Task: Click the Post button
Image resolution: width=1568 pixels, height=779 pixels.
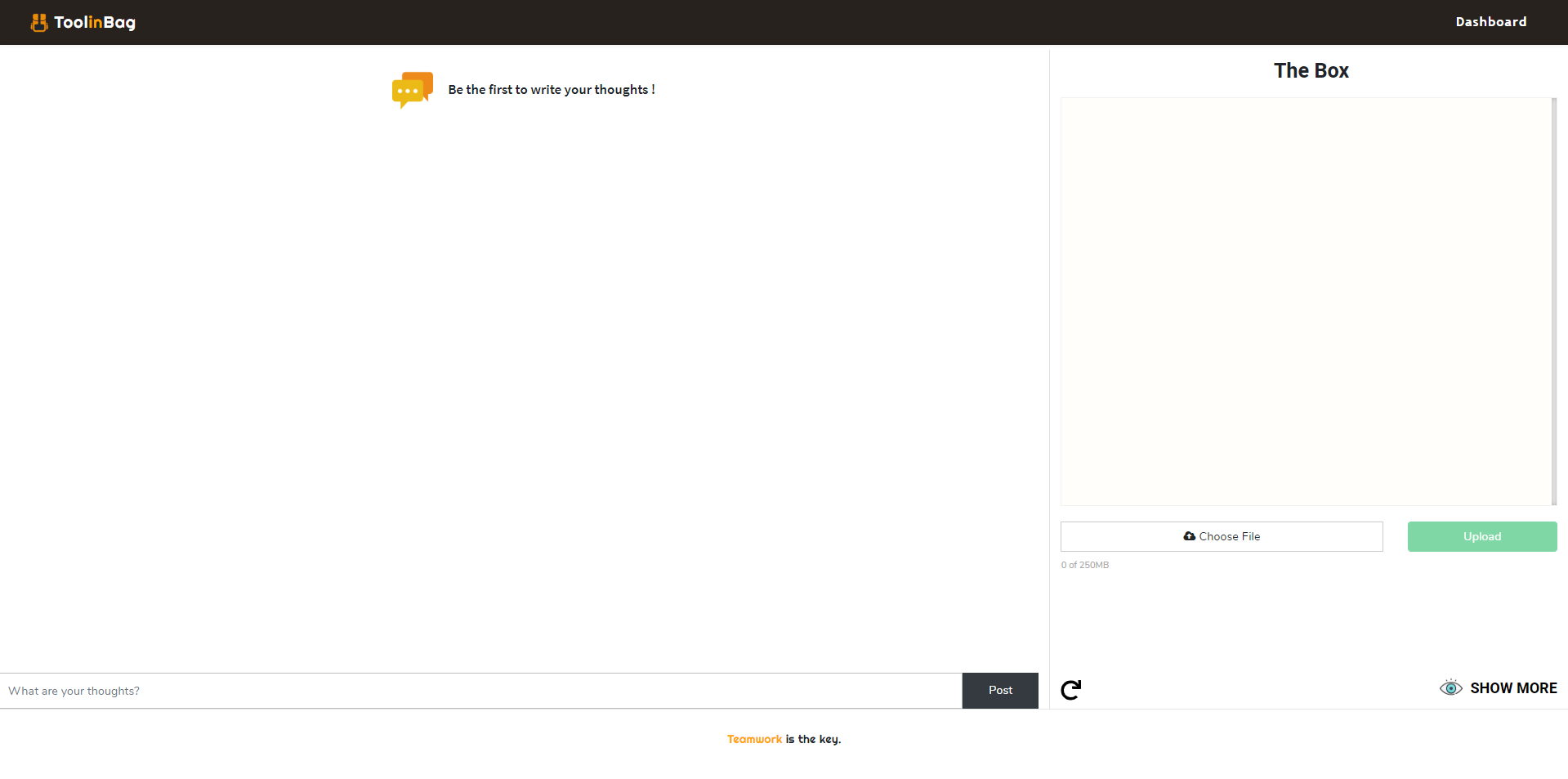Action: point(1000,691)
